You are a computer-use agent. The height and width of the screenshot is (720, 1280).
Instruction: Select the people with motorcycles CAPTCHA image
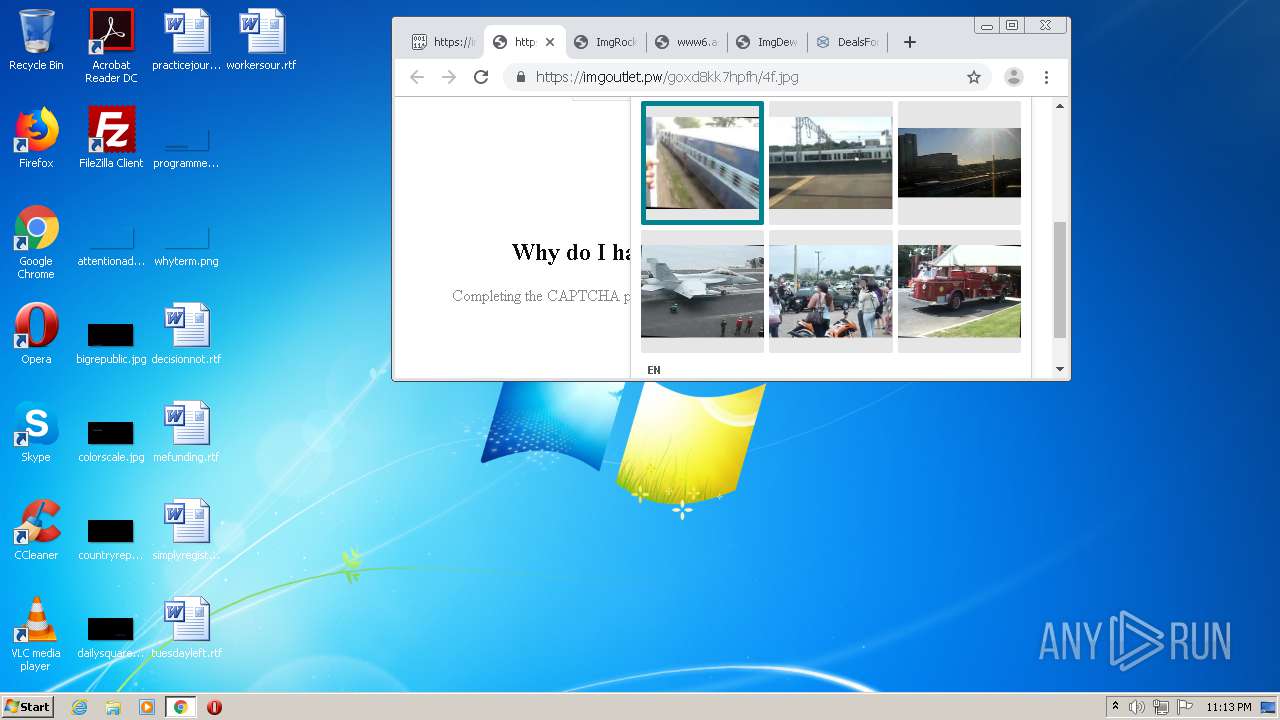(x=830, y=292)
